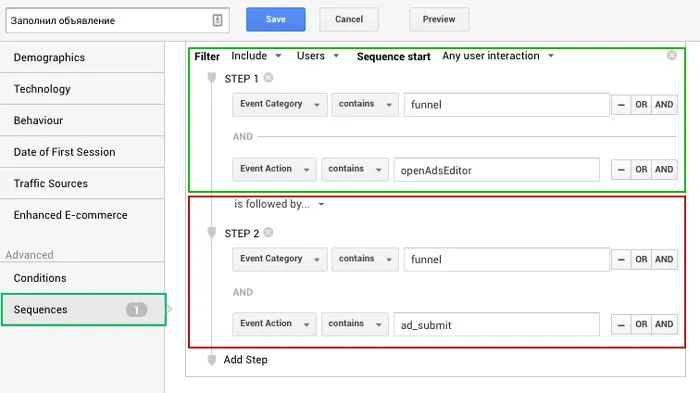
Task: Remove Step 2 Event Category condition (minus)
Action: click(621, 259)
